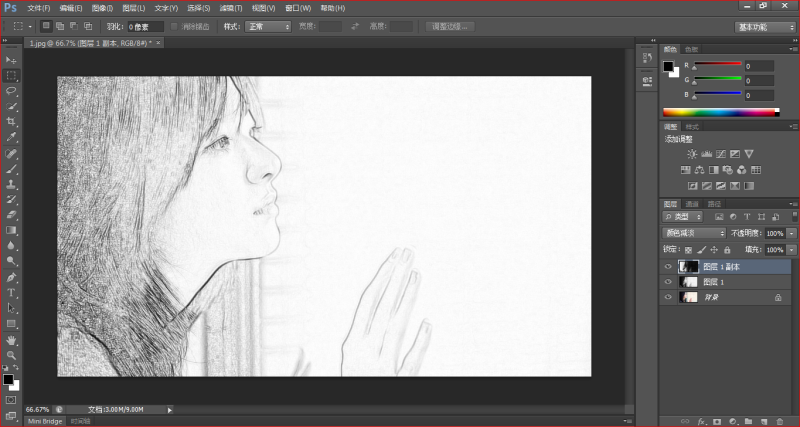Select the Lasso tool
The height and width of the screenshot is (427, 800).
click(11, 90)
